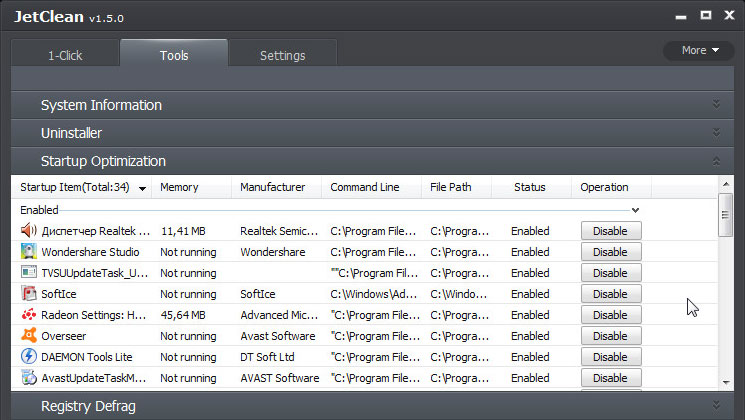Image resolution: width=745 pixels, height=420 pixels.
Task: Select the Realtek speaker icon
Action: 29,231
